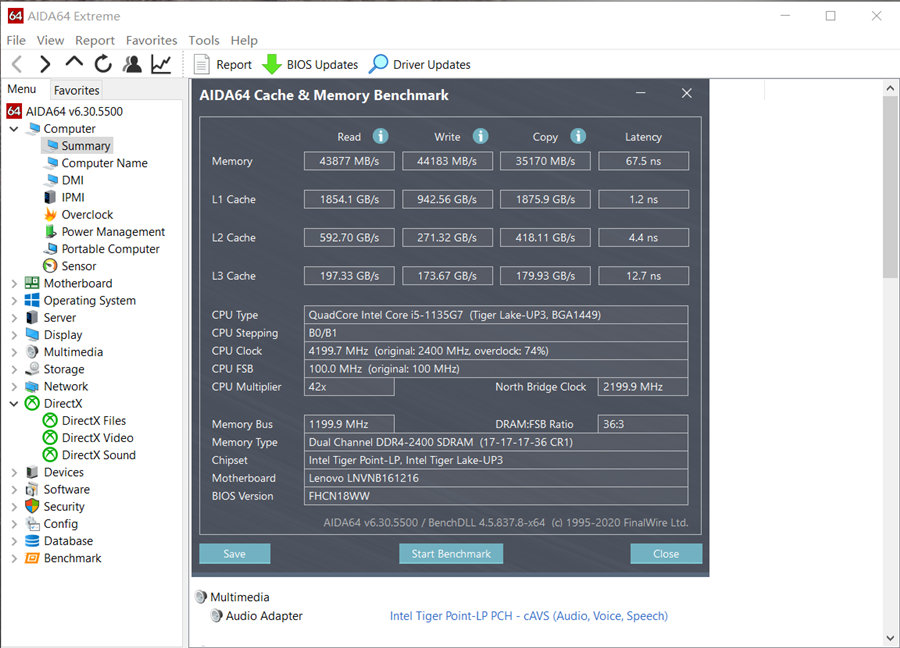This screenshot has height=648, width=900.
Task: Collapse the DirectX tree node
Action: [14, 403]
